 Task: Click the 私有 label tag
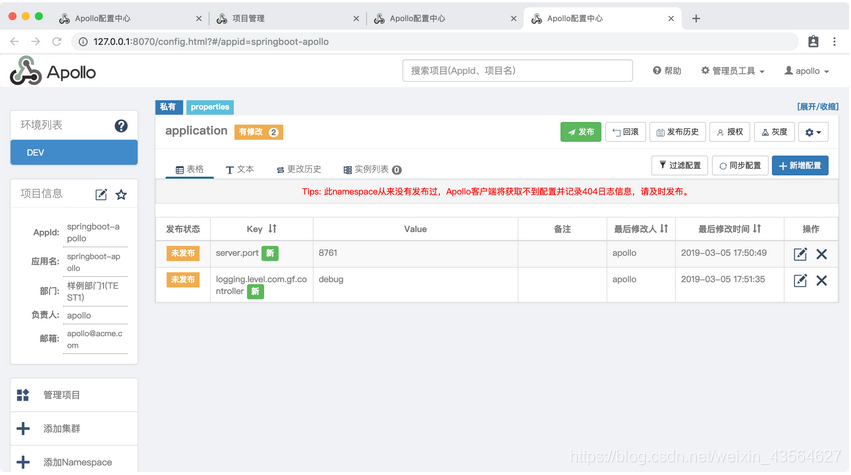coord(168,107)
